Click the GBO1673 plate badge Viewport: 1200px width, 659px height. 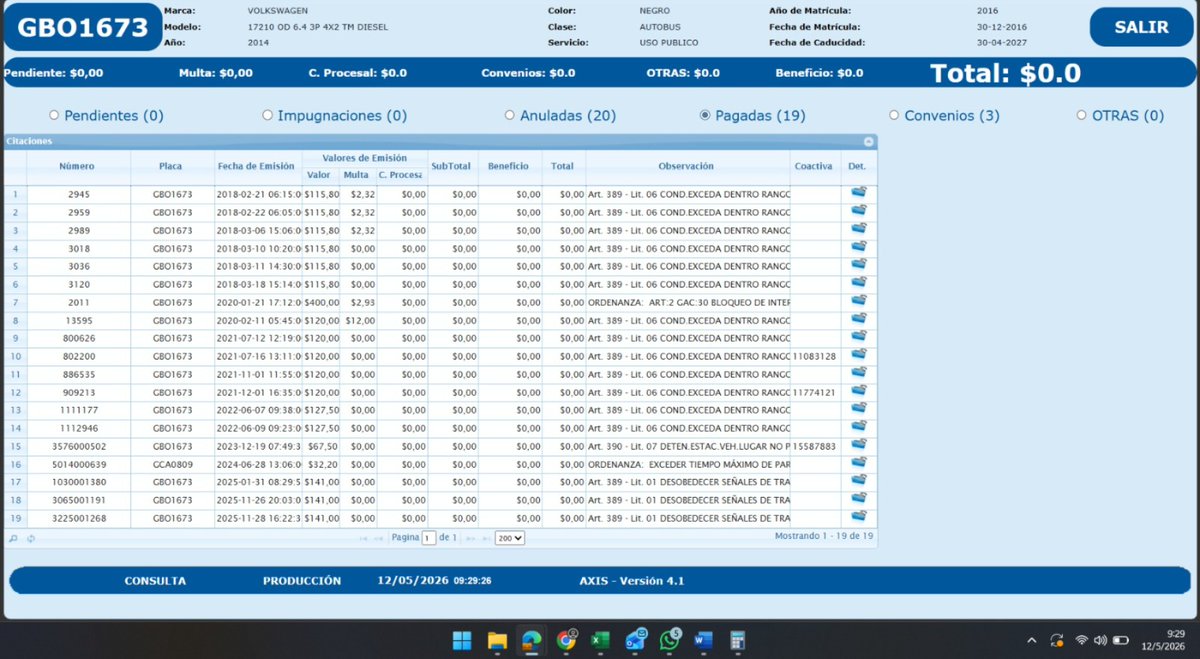83,27
